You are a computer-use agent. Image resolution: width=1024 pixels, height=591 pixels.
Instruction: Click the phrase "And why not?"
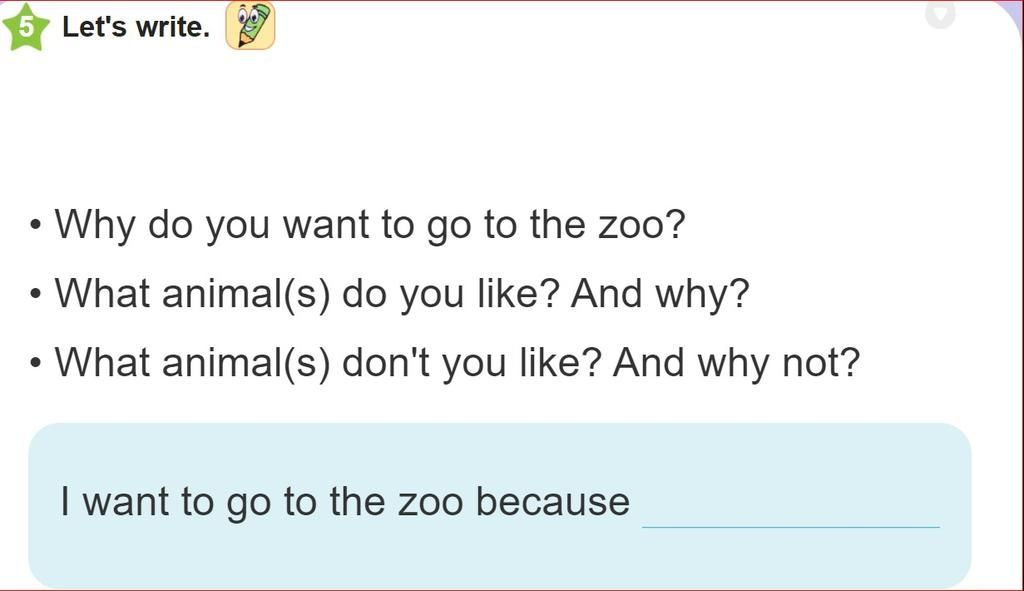coord(736,362)
